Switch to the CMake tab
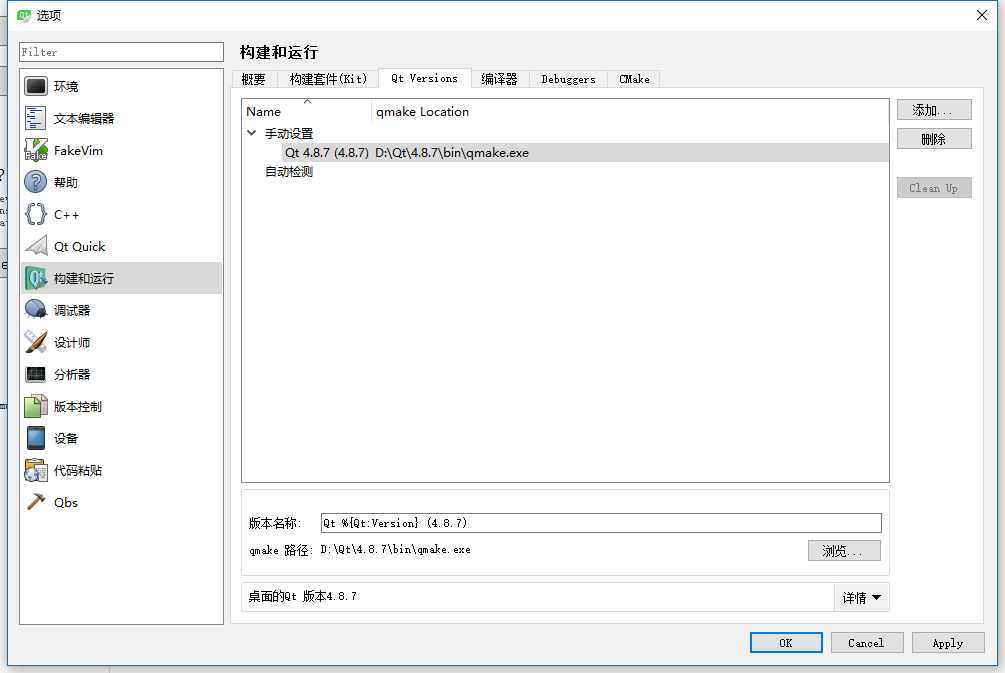 pos(634,79)
